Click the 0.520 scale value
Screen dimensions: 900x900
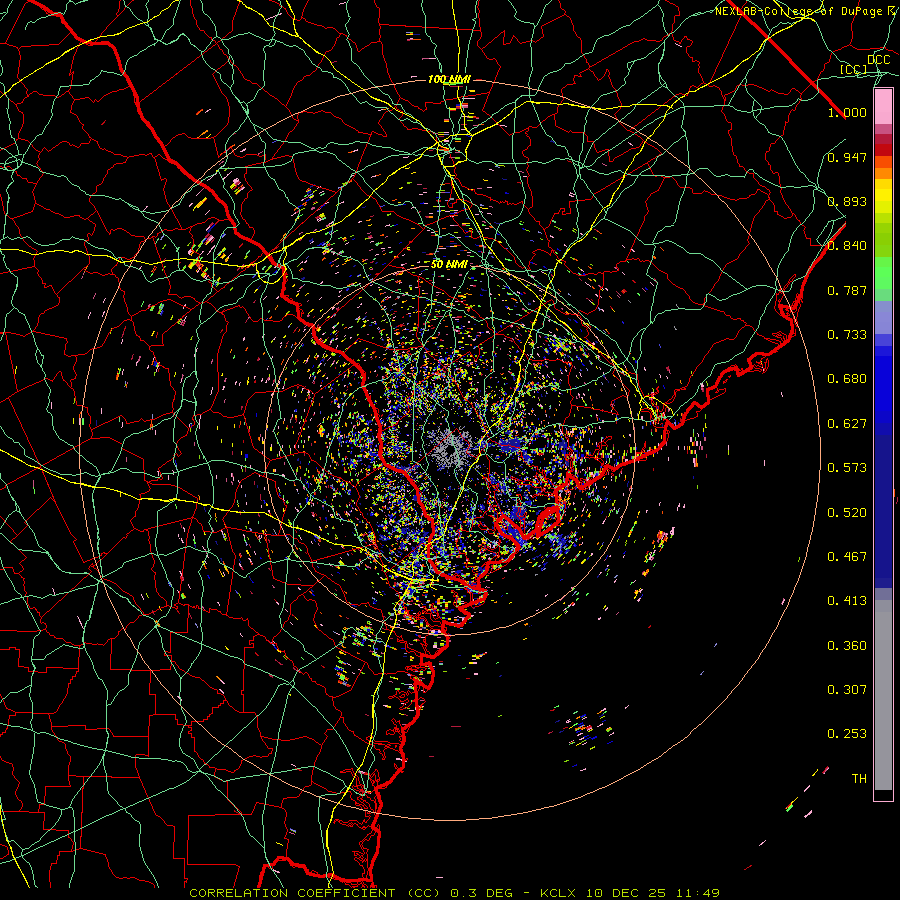(x=847, y=513)
